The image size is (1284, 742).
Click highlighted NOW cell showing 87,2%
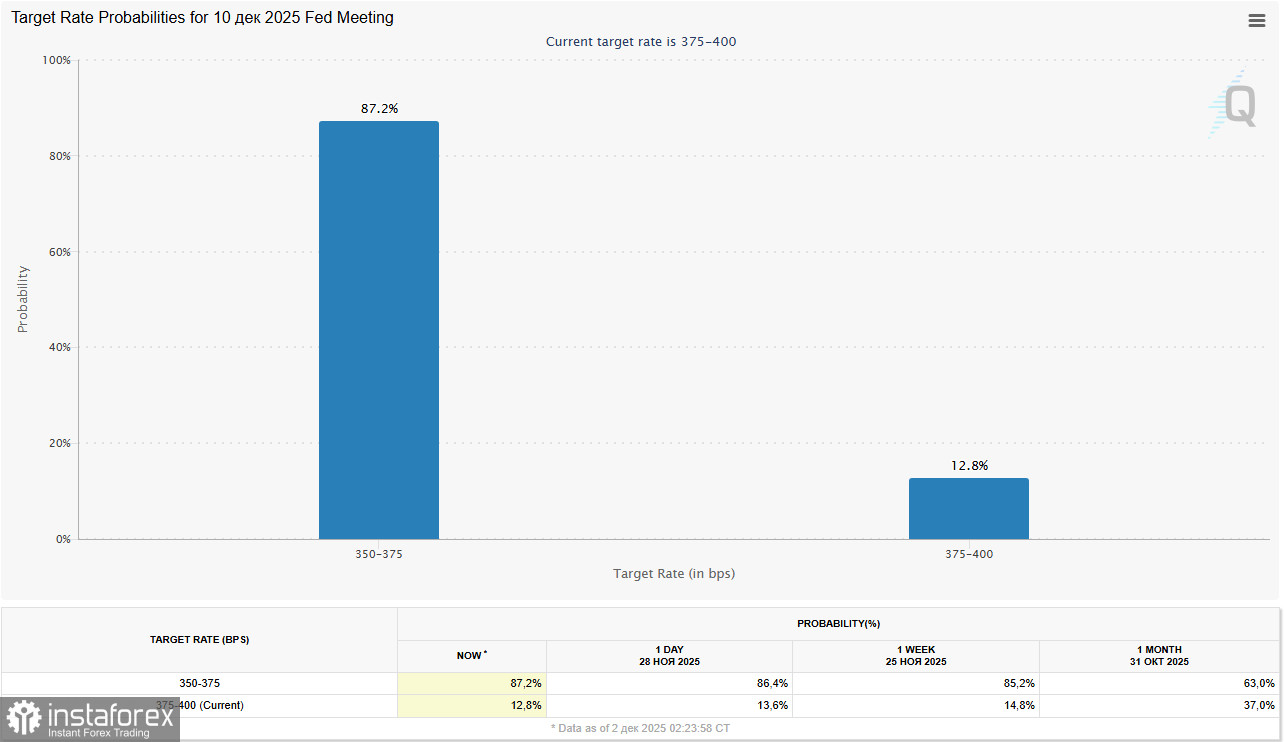pyautogui.click(x=472, y=683)
